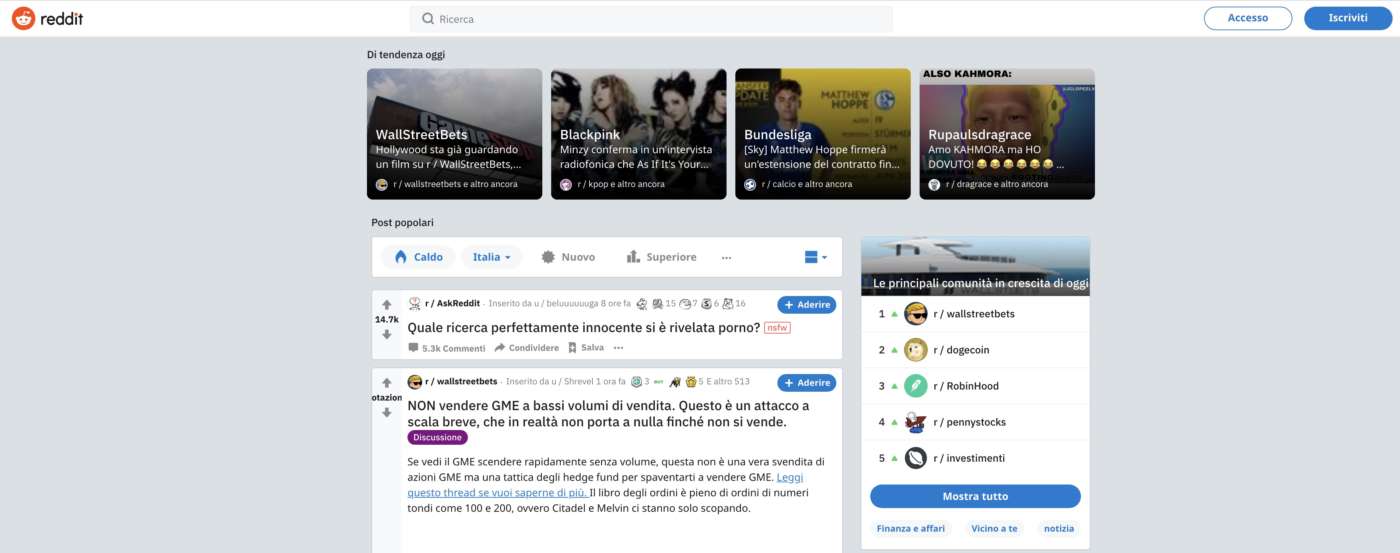Click Aderire on the wallstreetbets post
Viewport: 1400px width, 553px height.
click(806, 382)
